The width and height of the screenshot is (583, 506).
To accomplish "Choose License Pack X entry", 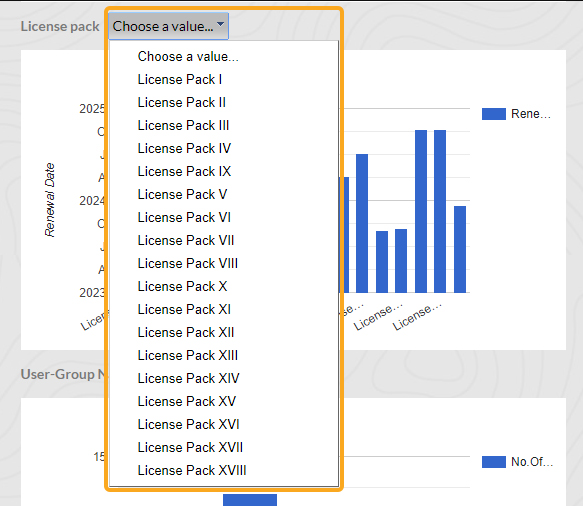I will point(224,287).
